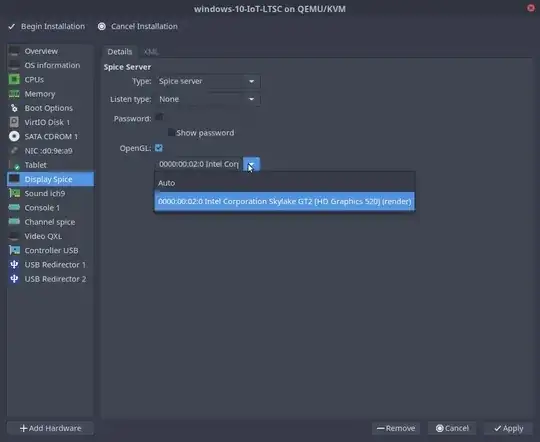The height and width of the screenshot is (442, 540).
Task: Click Cancel Installation
Action: pyautogui.click(x=138, y=26)
